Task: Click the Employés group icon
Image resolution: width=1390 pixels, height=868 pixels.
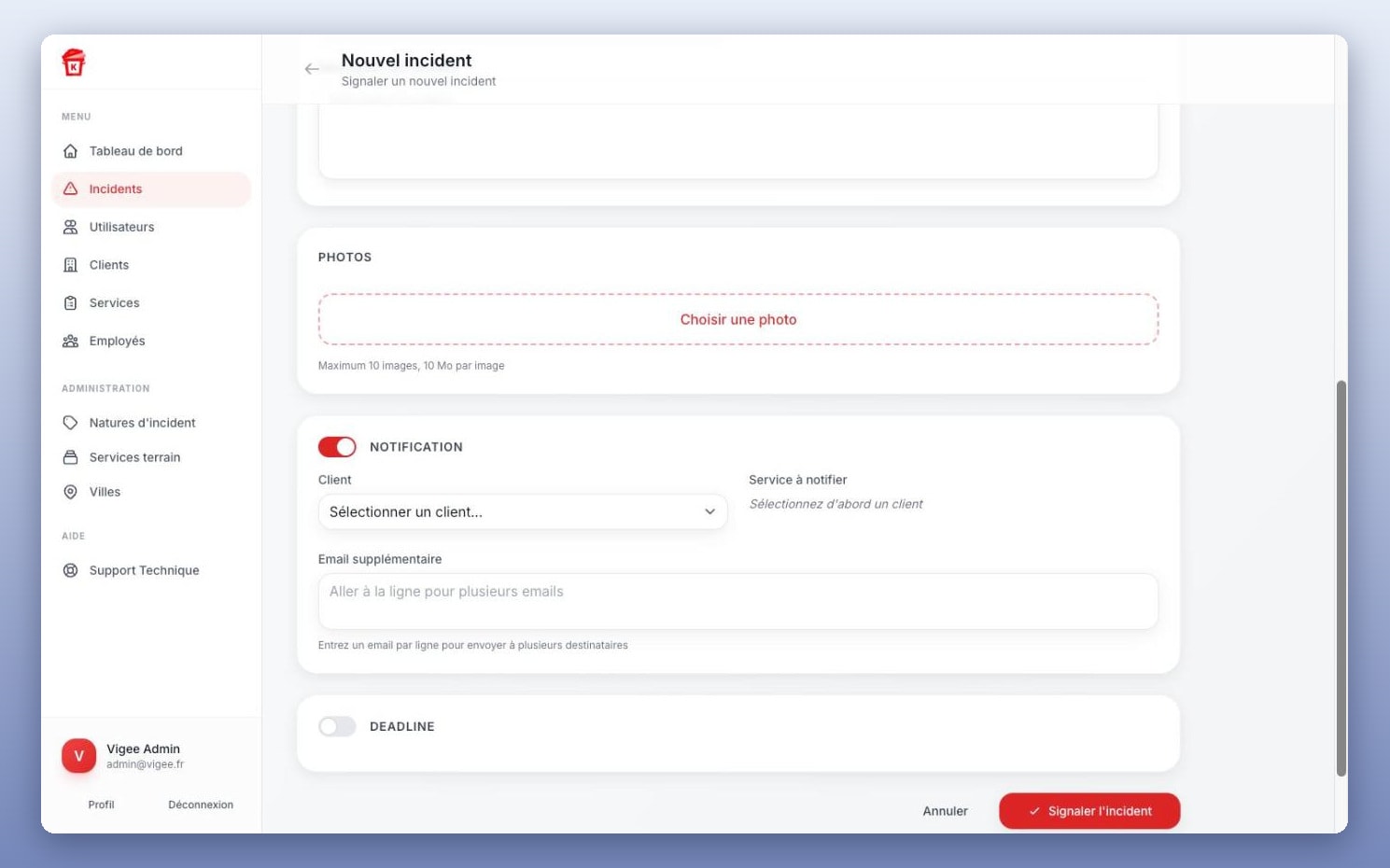Action: 70,341
